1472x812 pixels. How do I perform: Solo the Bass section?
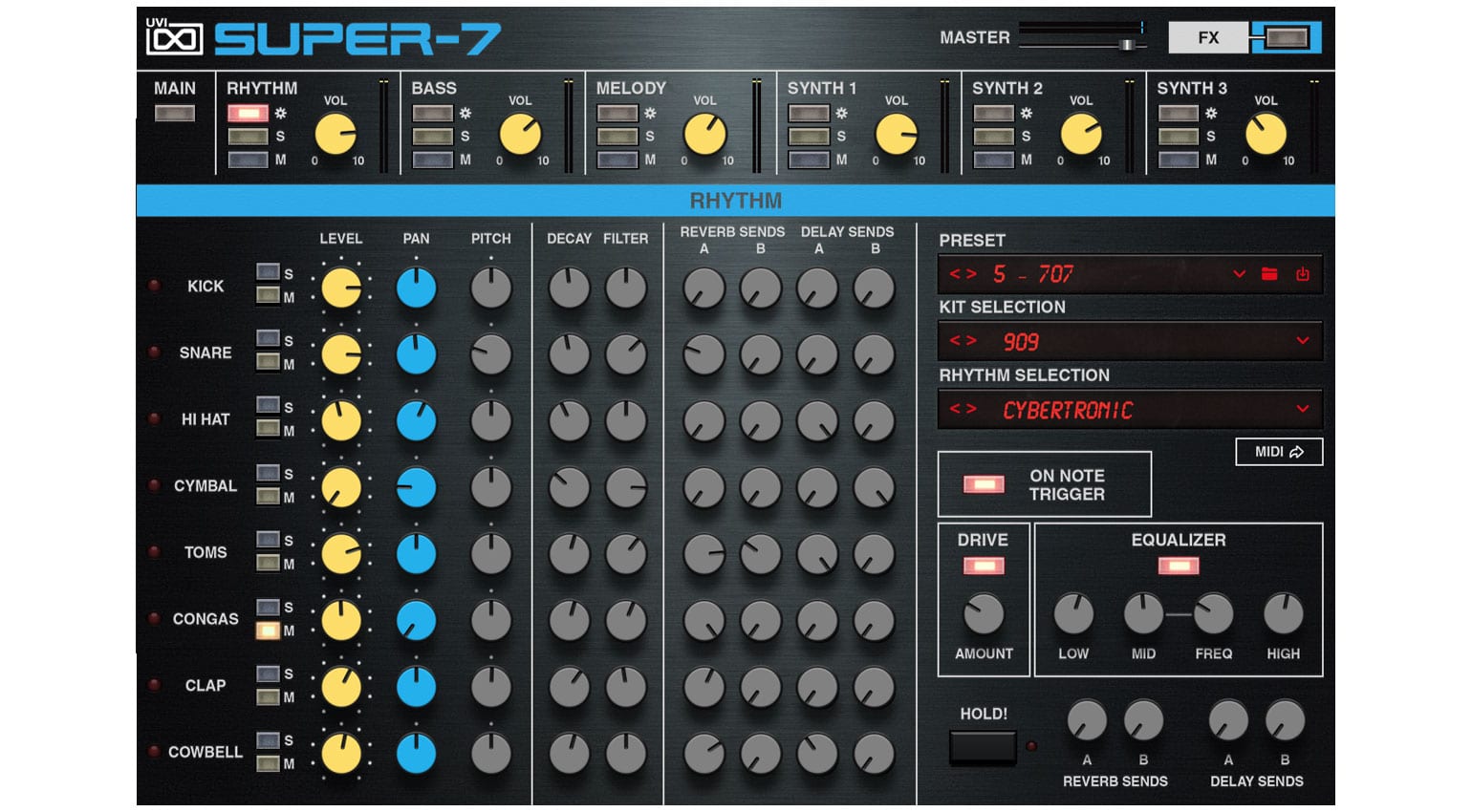[x=432, y=136]
